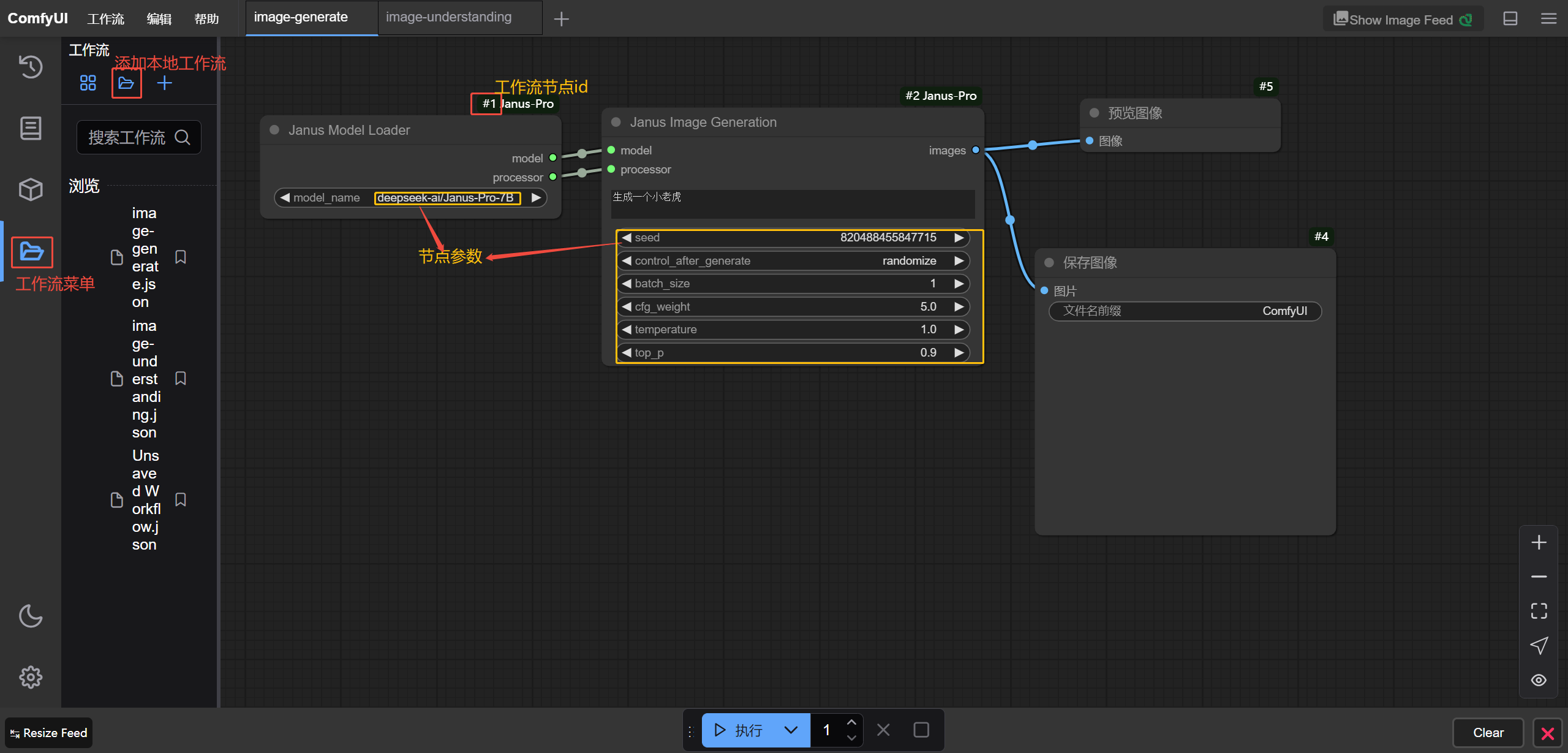Open the 编辑 menu
The width and height of the screenshot is (1568, 753).
click(159, 19)
